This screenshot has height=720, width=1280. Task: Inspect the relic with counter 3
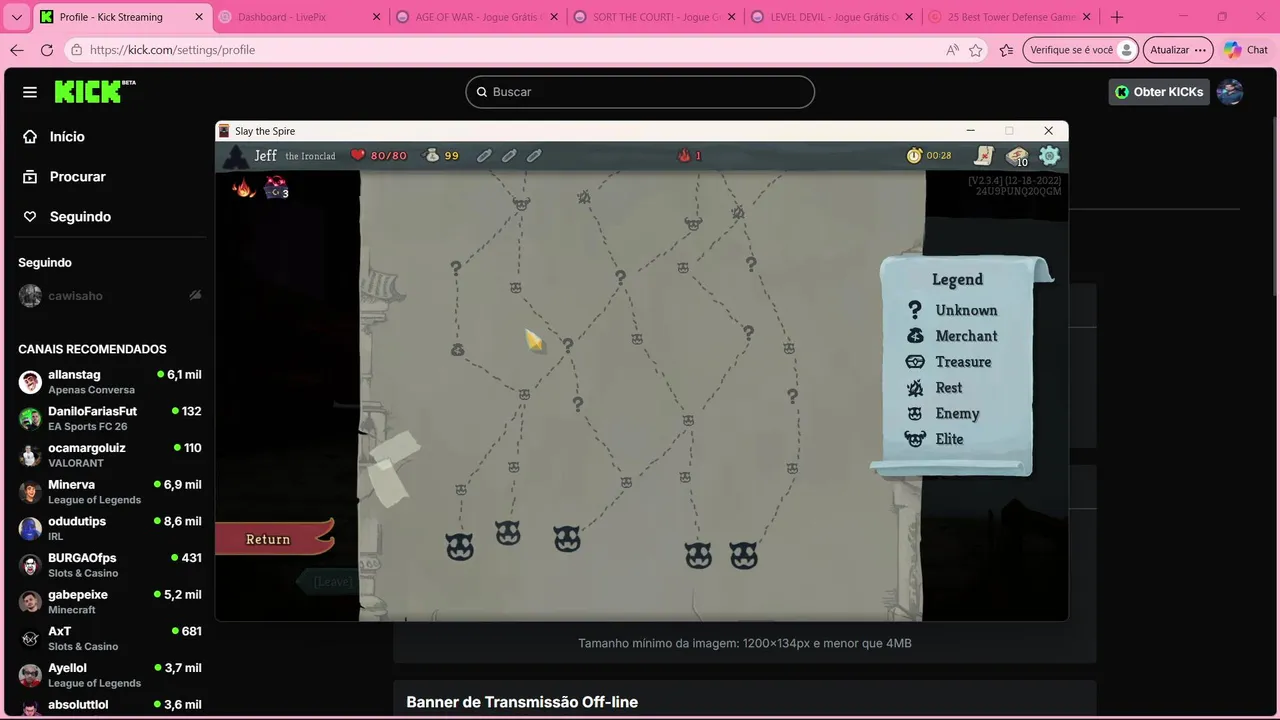pos(276,187)
